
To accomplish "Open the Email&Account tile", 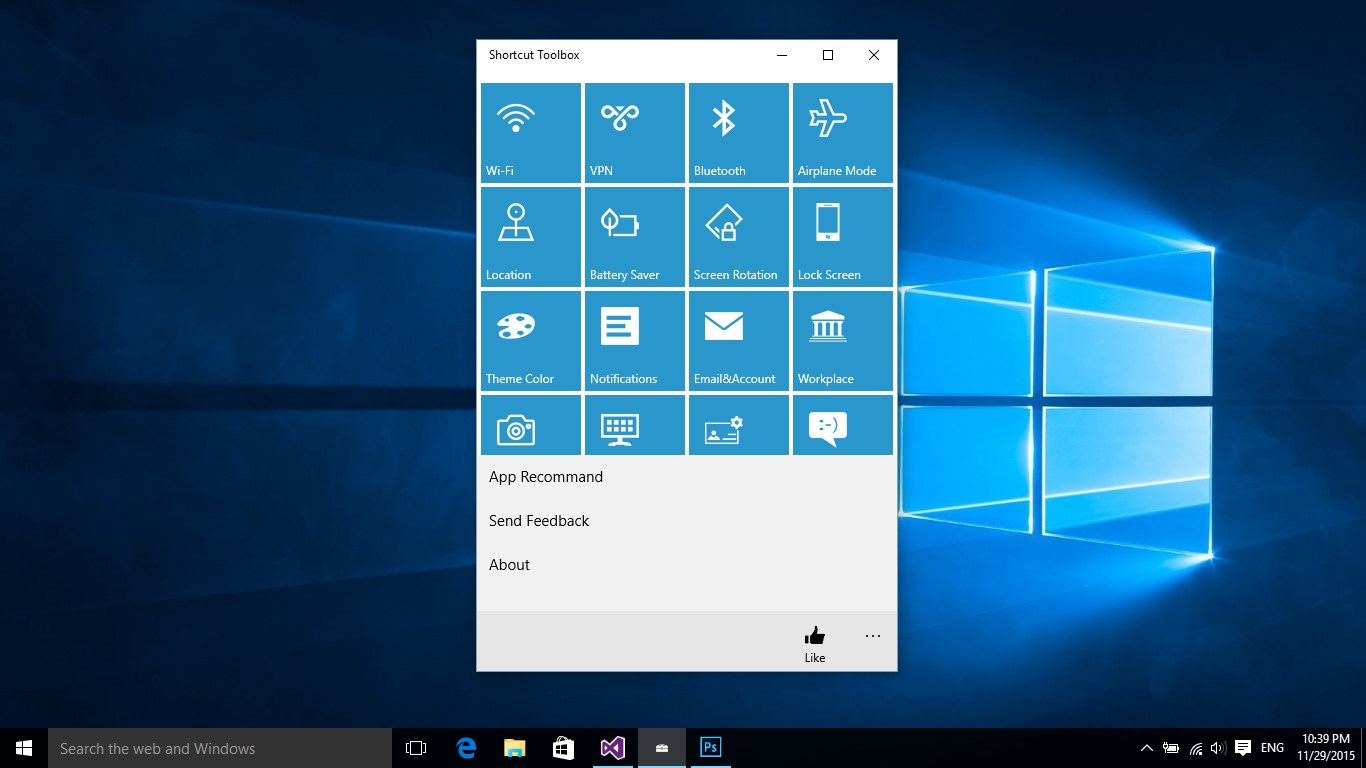I will click(739, 341).
